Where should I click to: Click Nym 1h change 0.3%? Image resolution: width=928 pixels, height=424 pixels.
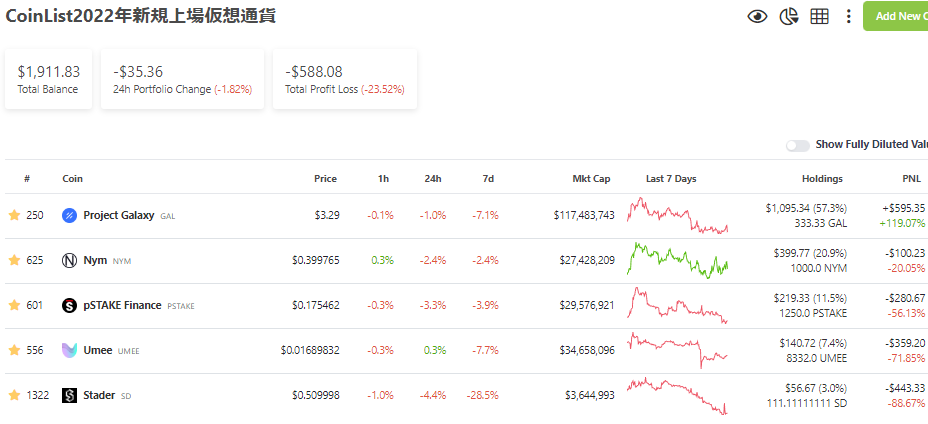[x=383, y=260]
